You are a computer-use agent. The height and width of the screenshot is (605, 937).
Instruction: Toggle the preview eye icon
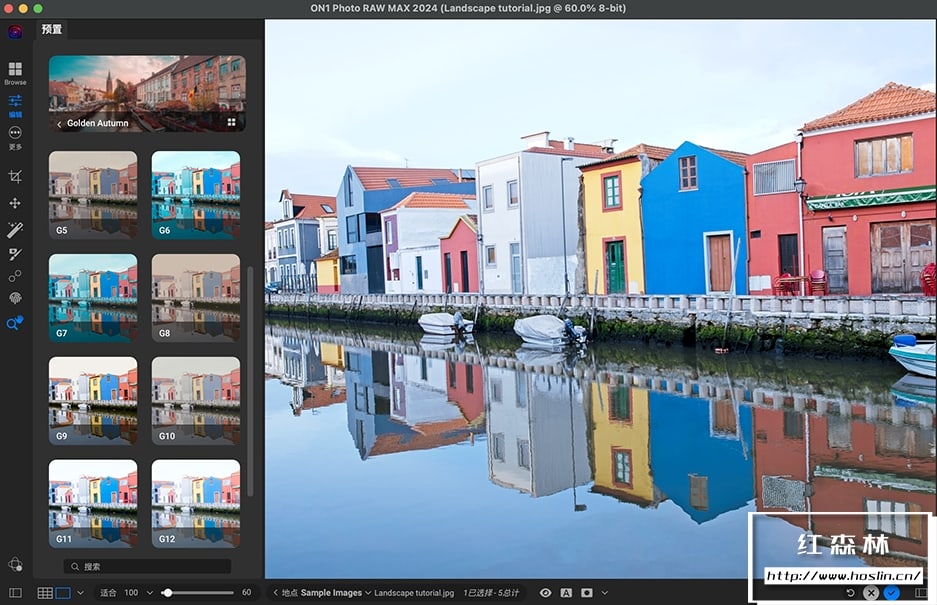(x=545, y=593)
